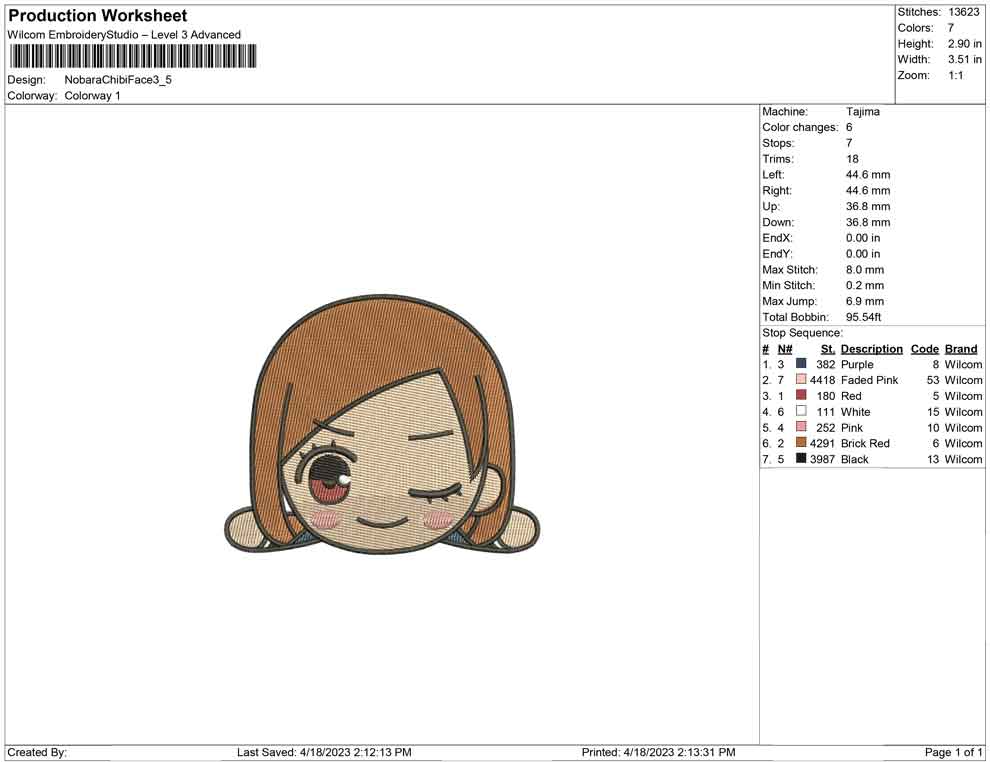Click the Colors value '7' in header
This screenshot has height=762, width=990.
(951, 28)
